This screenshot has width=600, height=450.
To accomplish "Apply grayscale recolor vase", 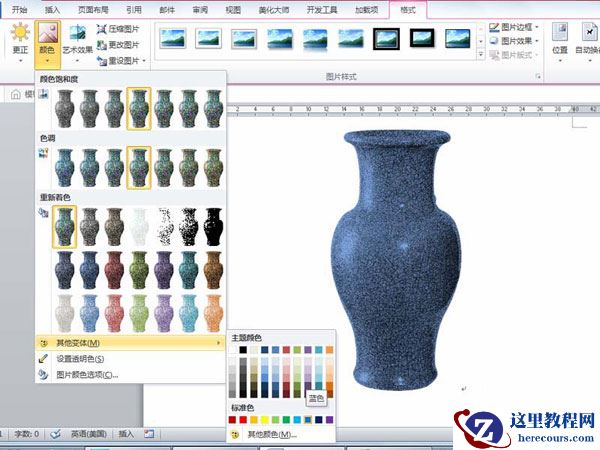I will pyautogui.click(x=89, y=227).
